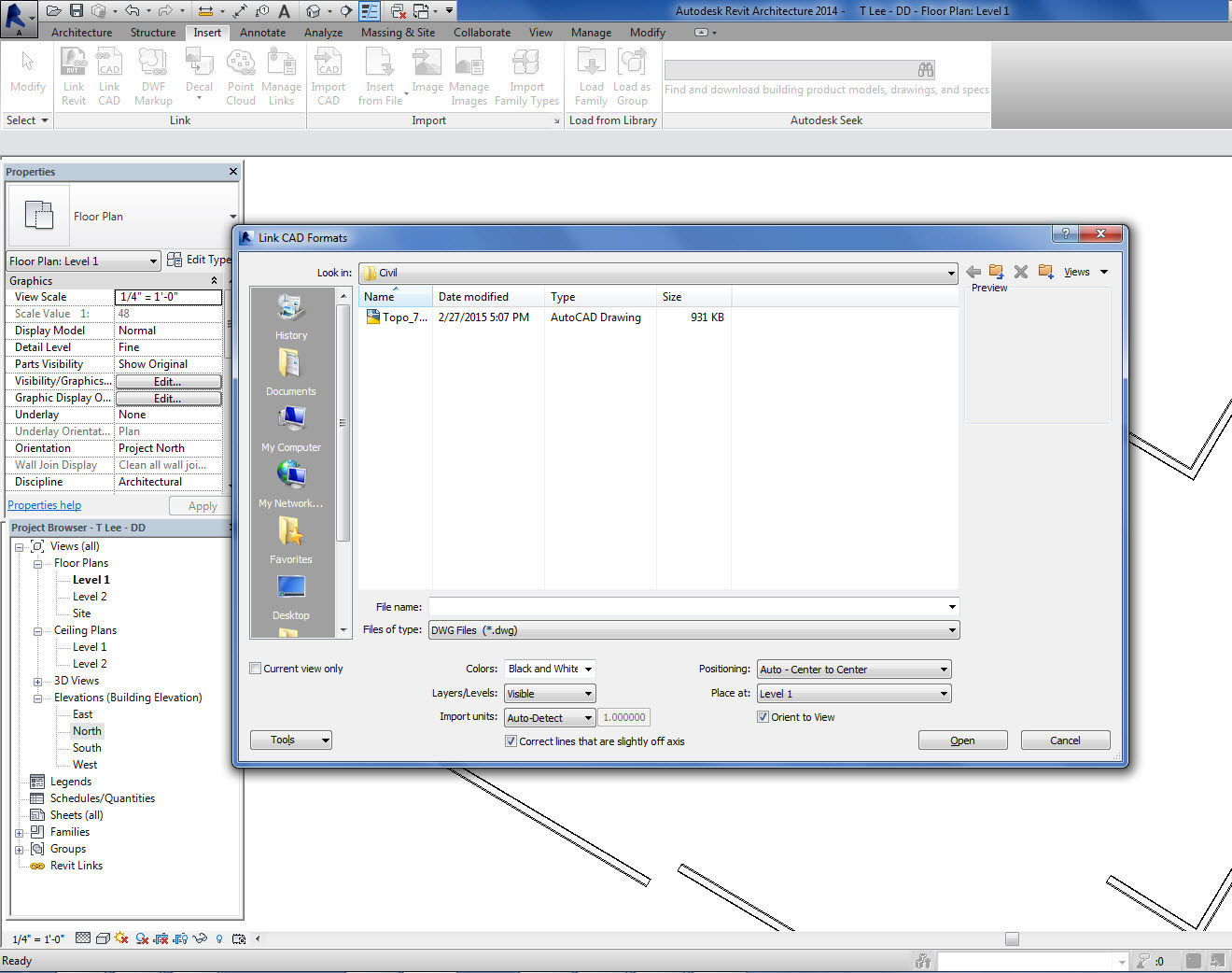Click the Crop View icon in view control bar

[161, 938]
